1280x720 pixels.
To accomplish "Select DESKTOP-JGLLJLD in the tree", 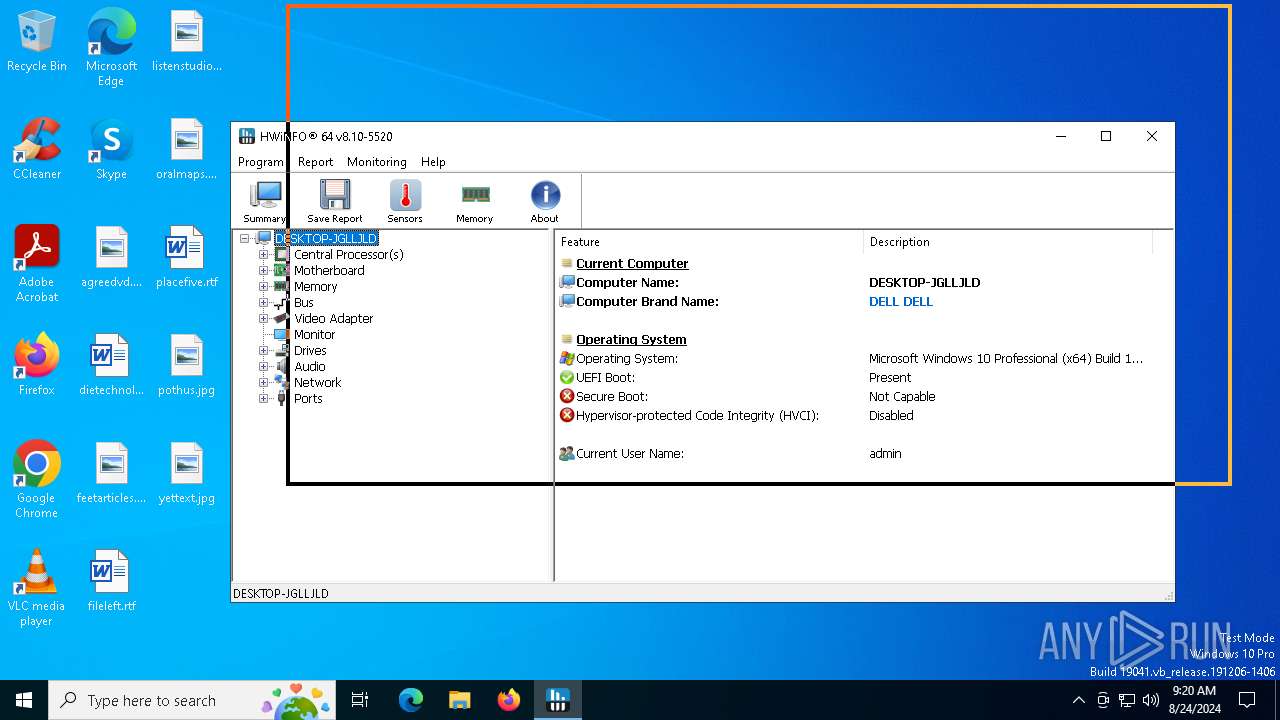I will tap(326, 239).
